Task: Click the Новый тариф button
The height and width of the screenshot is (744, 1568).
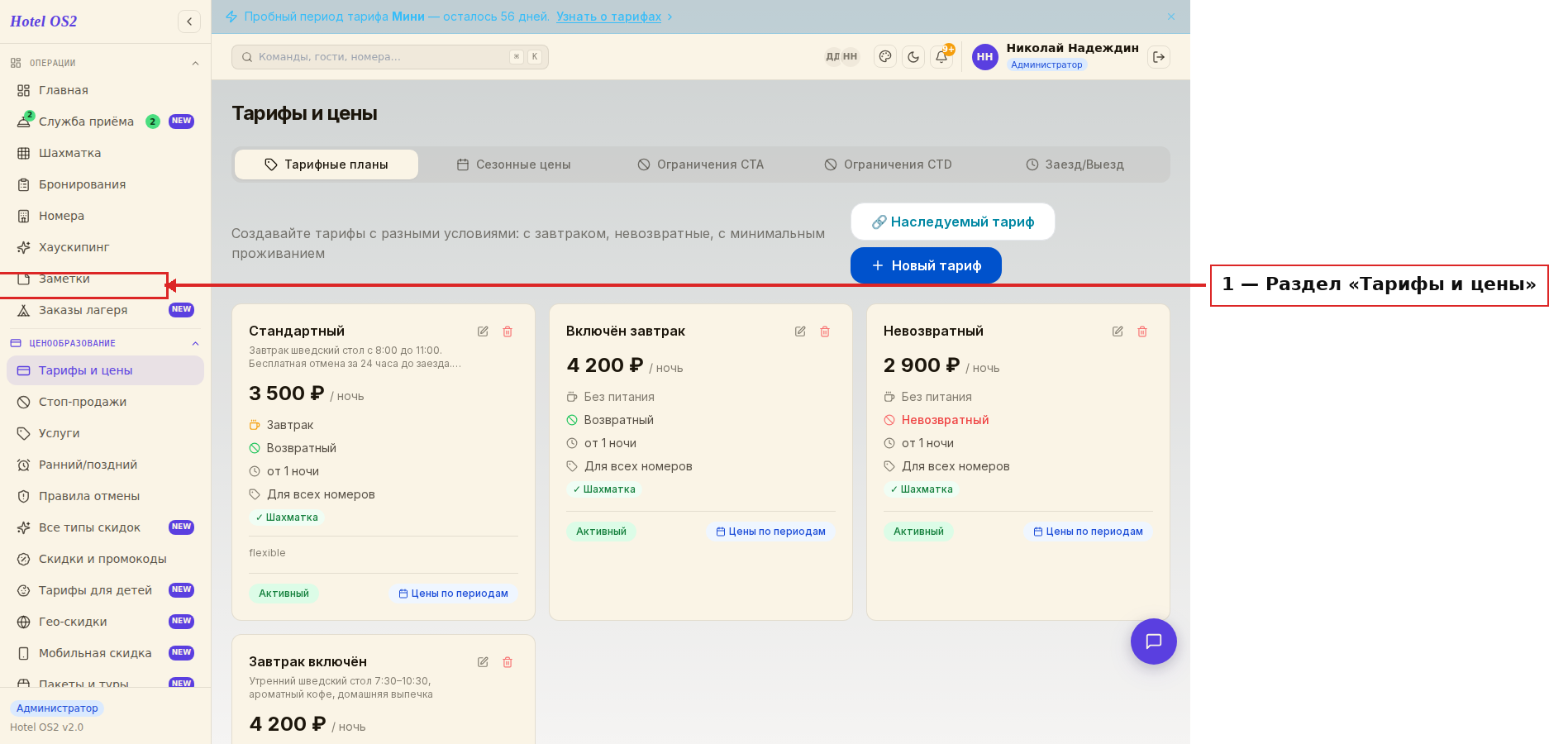Action: click(x=926, y=265)
